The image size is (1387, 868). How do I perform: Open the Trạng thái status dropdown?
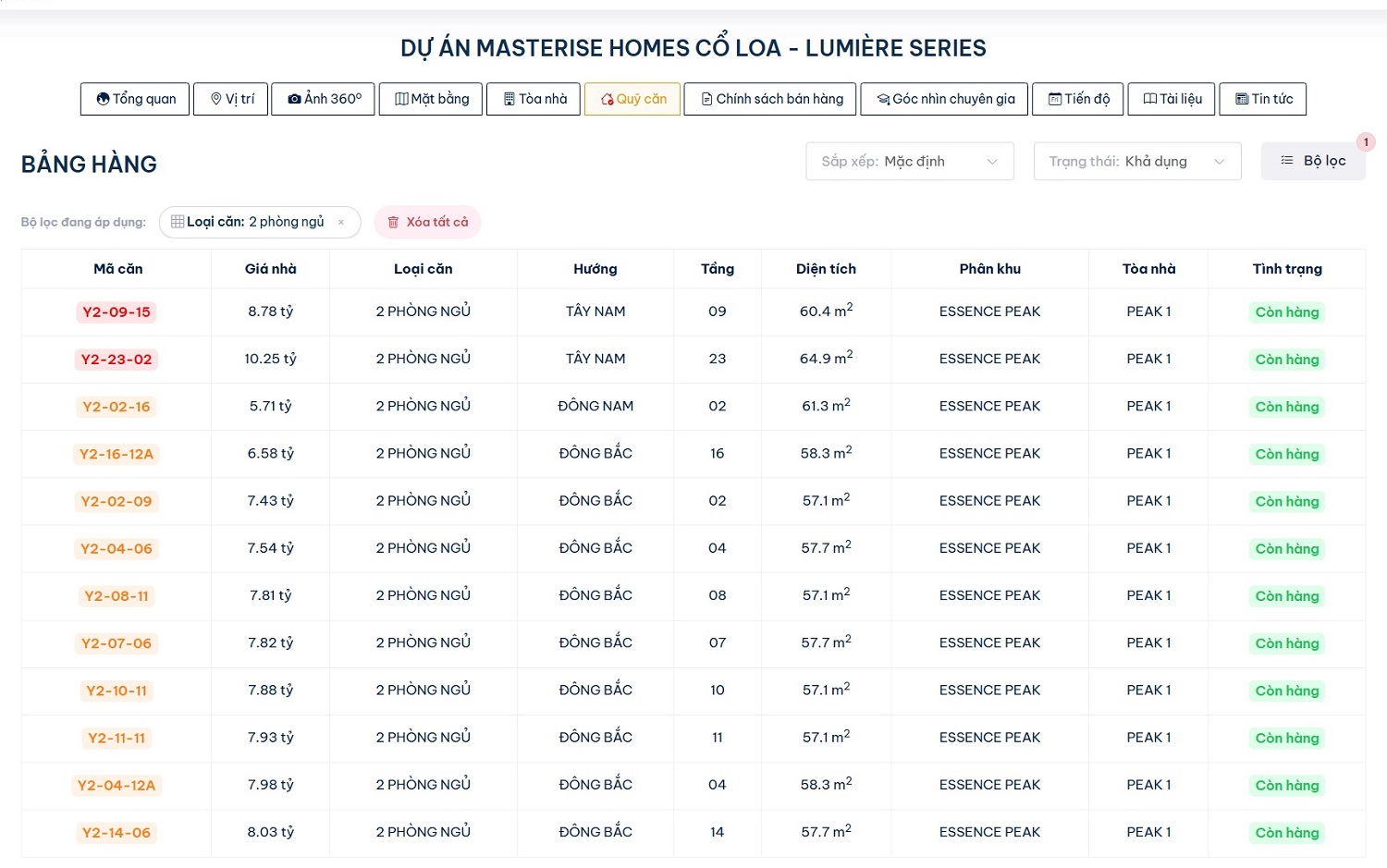coord(1136,162)
